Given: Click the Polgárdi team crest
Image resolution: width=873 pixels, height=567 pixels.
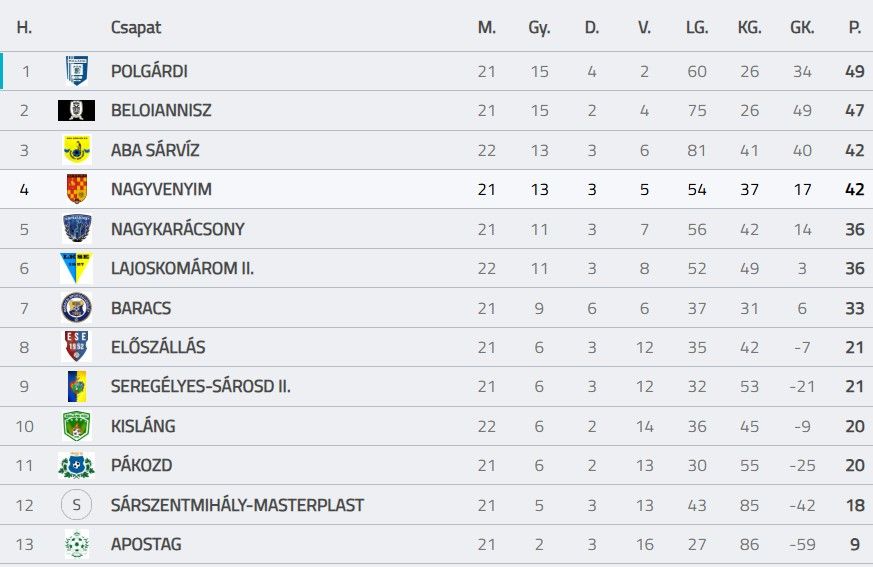Looking at the screenshot, I should (76, 71).
